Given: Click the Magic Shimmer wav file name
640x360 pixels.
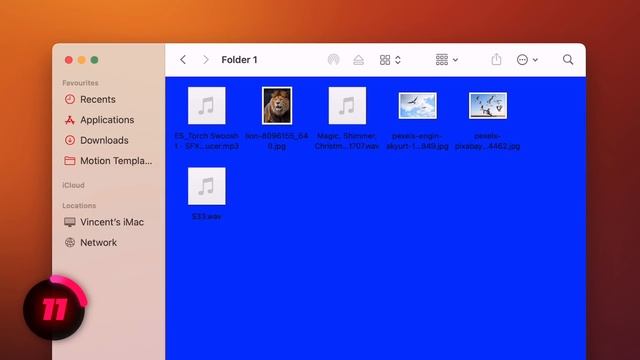Looking at the screenshot, I should coord(347,141).
